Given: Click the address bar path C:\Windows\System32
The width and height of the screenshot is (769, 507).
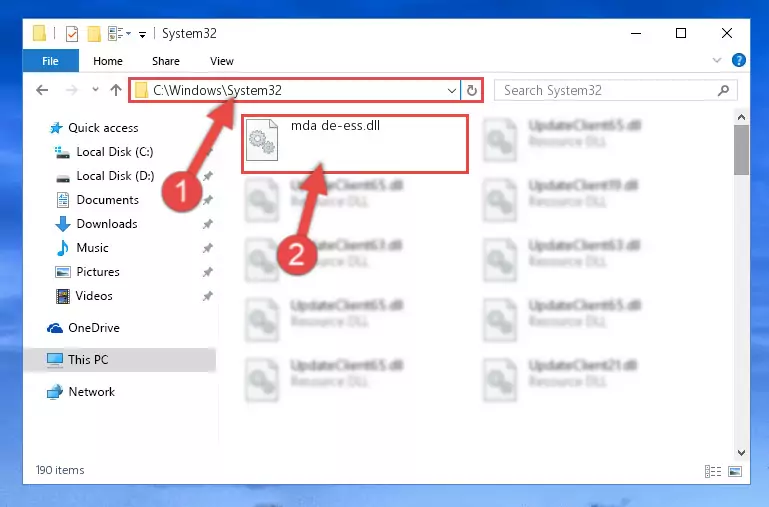Looking at the screenshot, I should (217, 90).
